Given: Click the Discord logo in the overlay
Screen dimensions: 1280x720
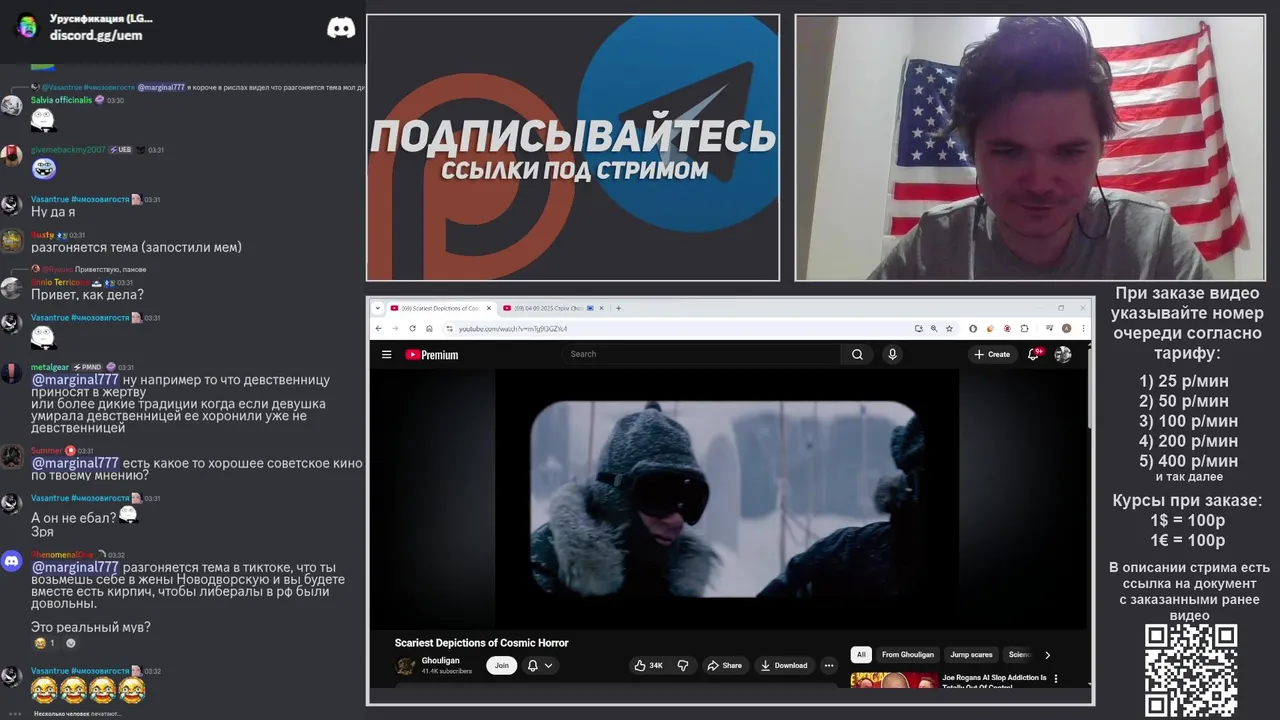Looking at the screenshot, I should [341, 28].
